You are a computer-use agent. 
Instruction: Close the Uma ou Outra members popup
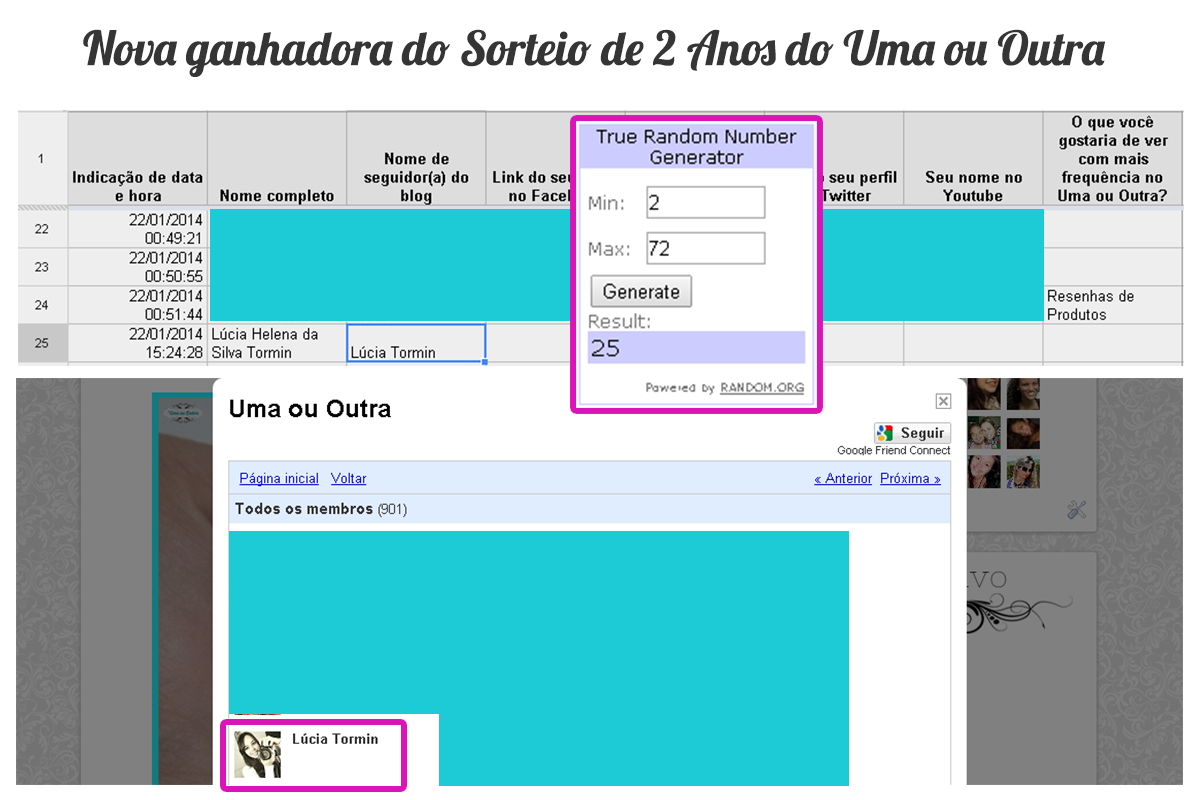[943, 401]
